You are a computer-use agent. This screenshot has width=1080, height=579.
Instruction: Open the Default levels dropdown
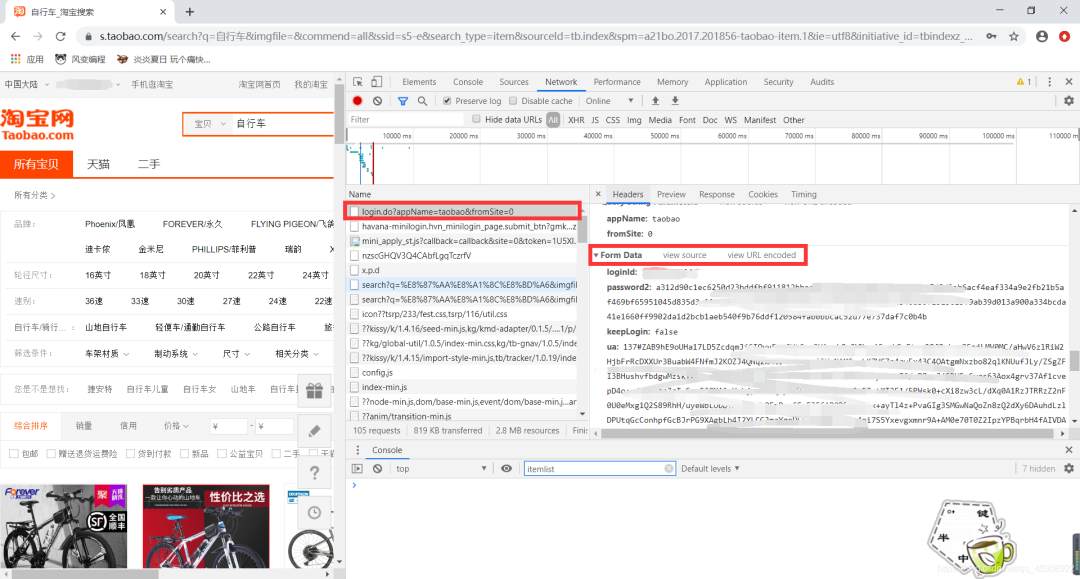coord(710,469)
